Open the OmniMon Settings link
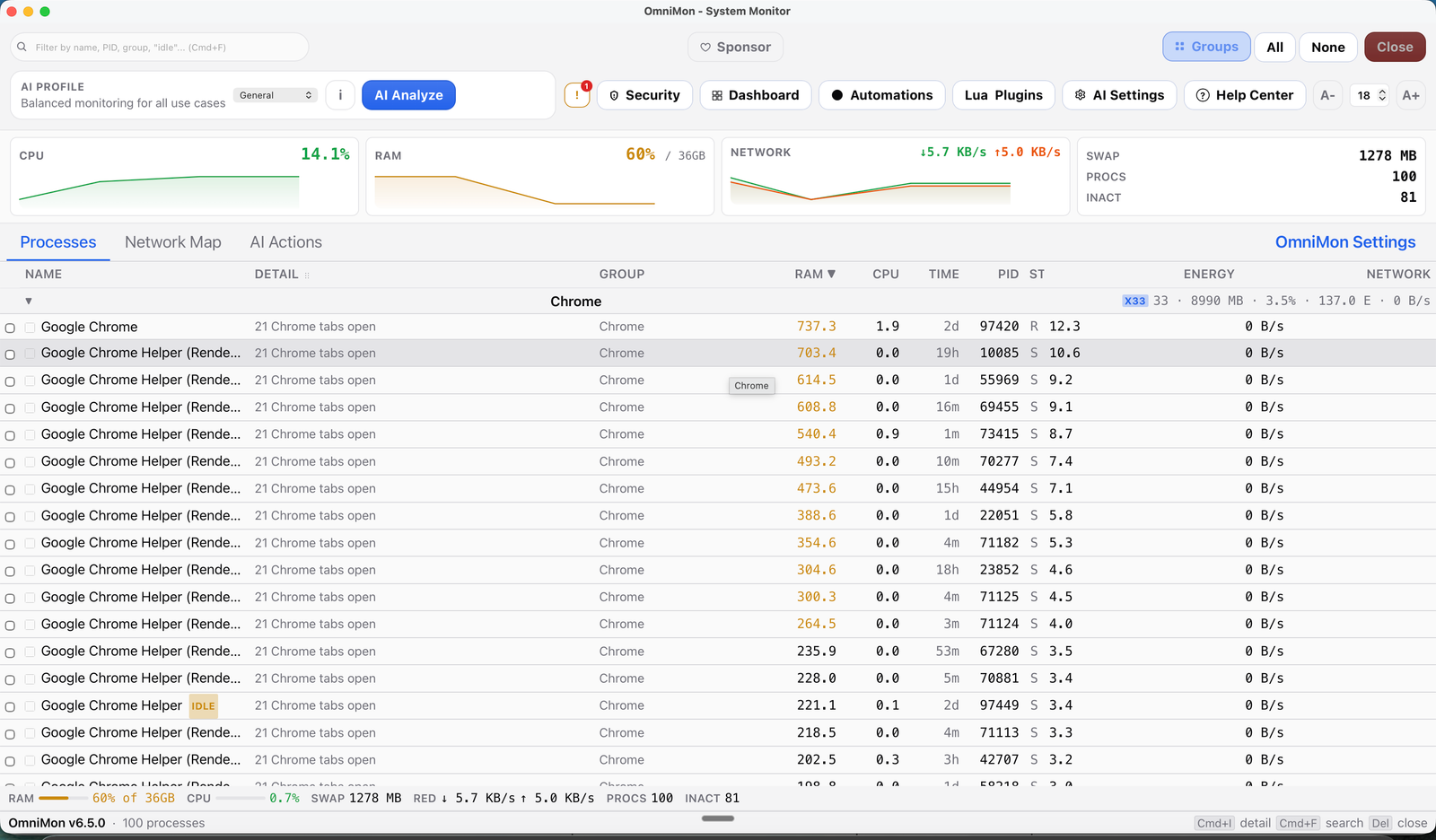Image resolution: width=1436 pixels, height=840 pixels. point(1344,242)
